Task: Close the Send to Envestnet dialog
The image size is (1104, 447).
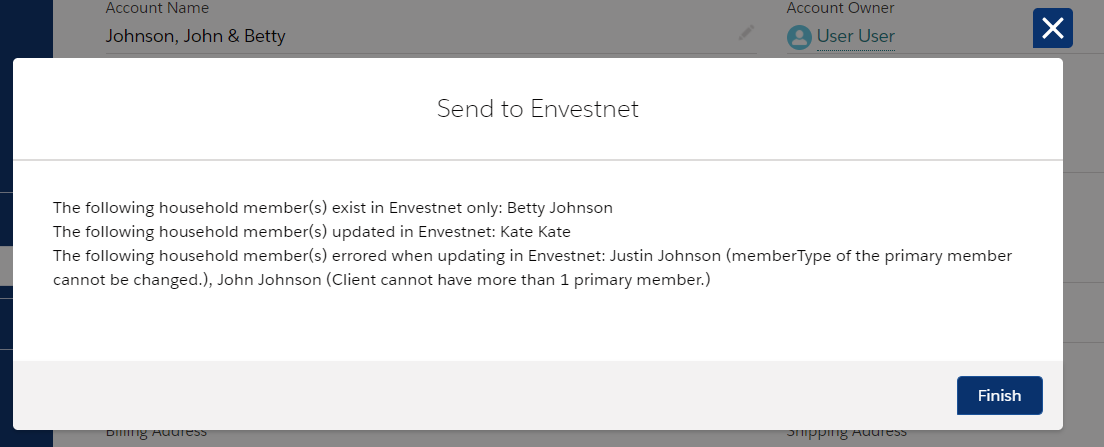Action: 1053,28
